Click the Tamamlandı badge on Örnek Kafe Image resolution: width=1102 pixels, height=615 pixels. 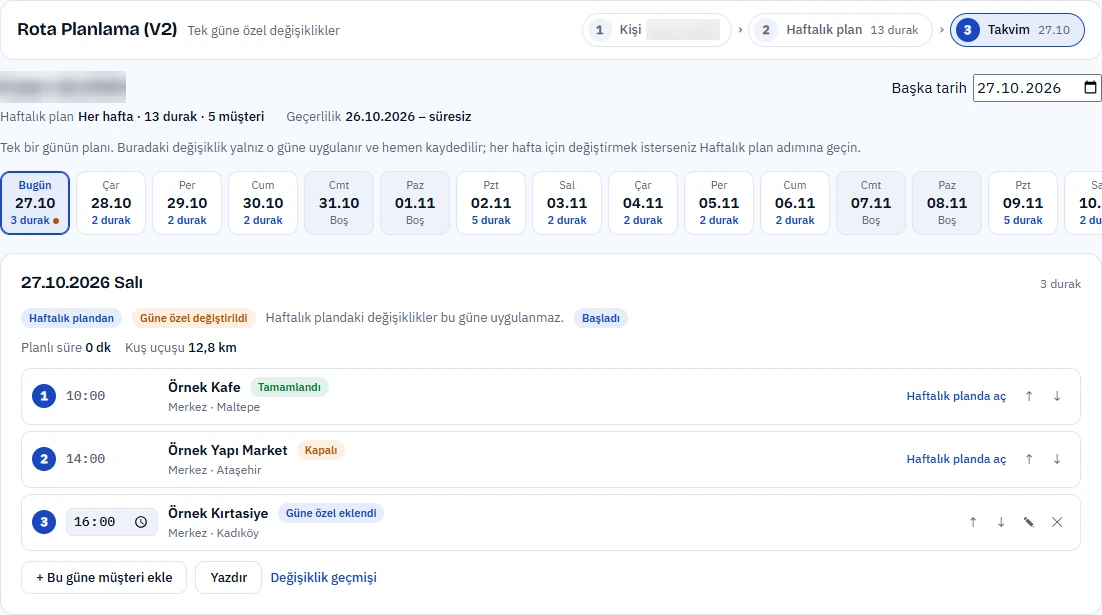pos(289,387)
